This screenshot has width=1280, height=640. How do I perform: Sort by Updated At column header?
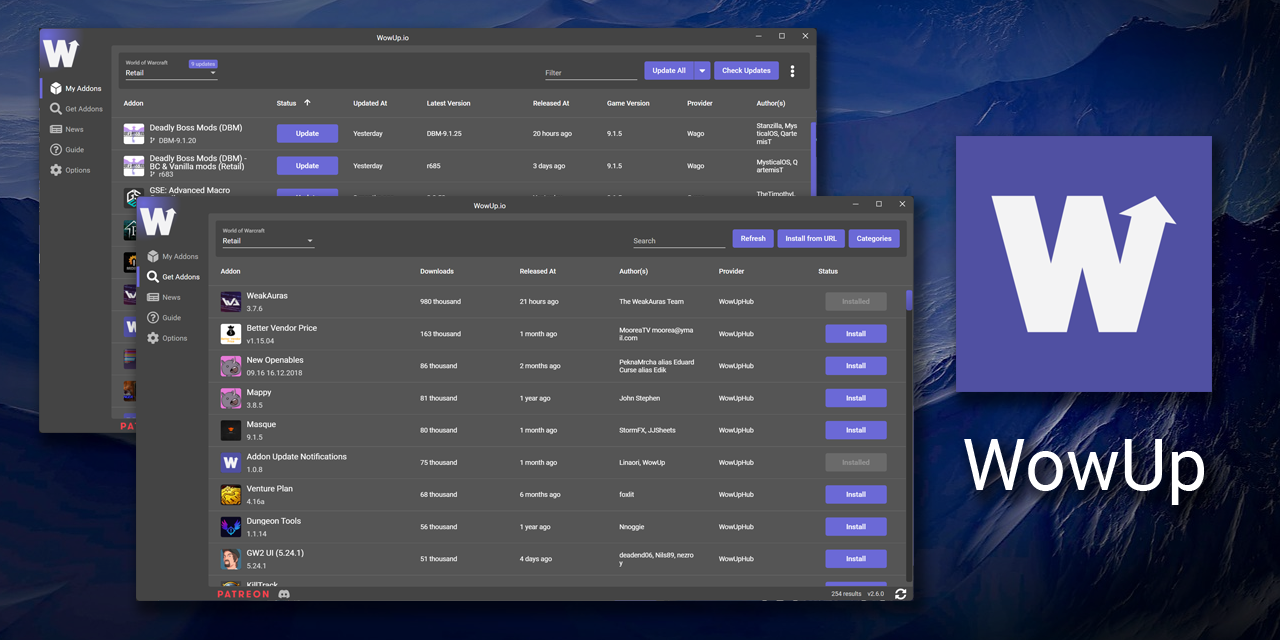370,103
